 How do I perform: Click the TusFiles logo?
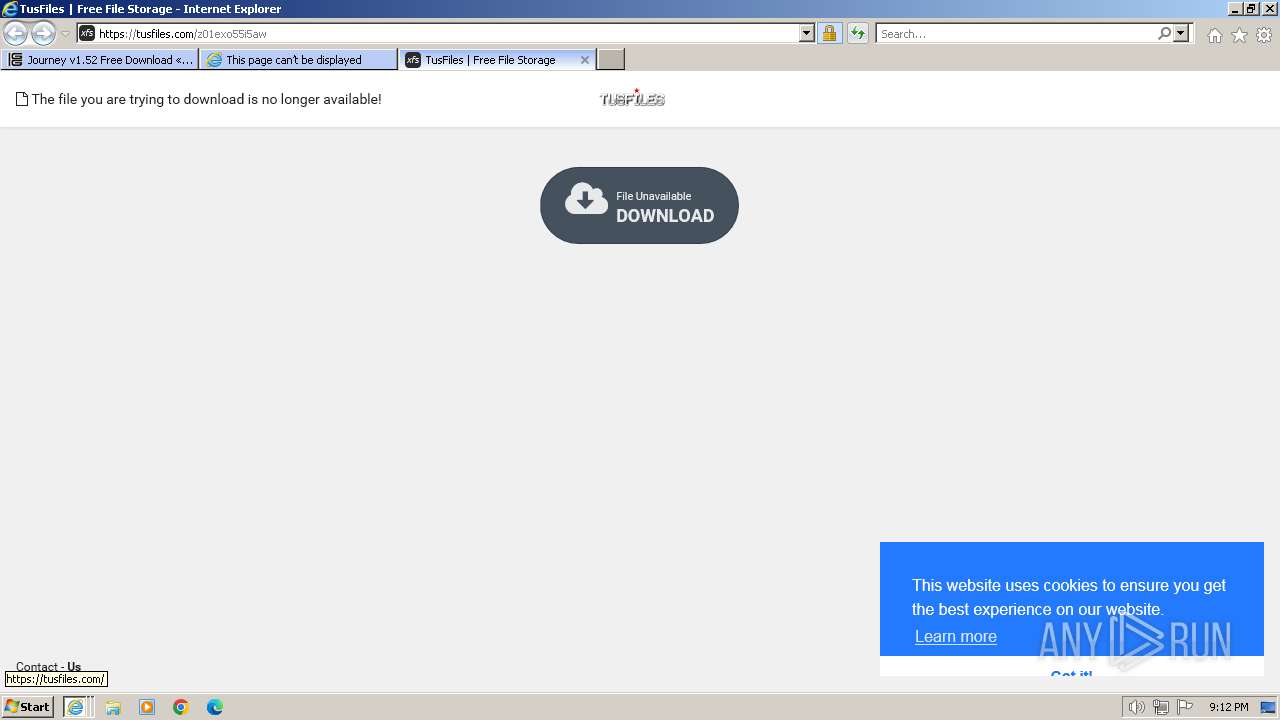[x=632, y=98]
